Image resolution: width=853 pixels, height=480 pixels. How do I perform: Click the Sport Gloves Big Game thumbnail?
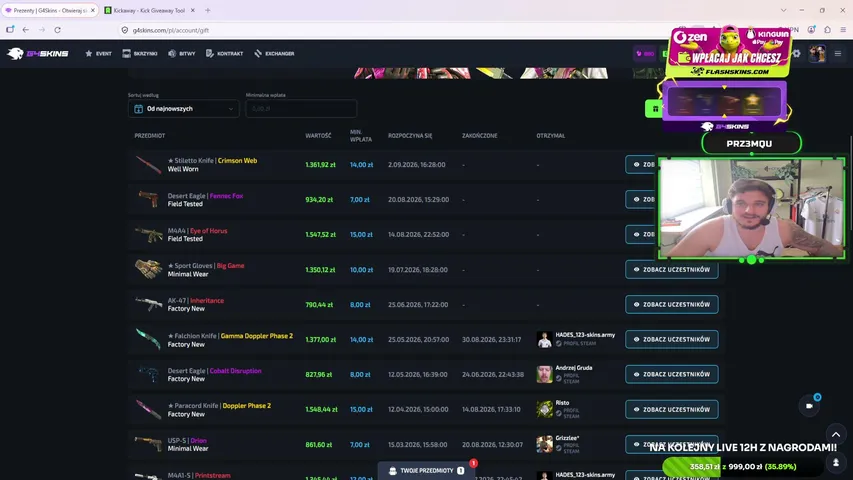[149, 269]
